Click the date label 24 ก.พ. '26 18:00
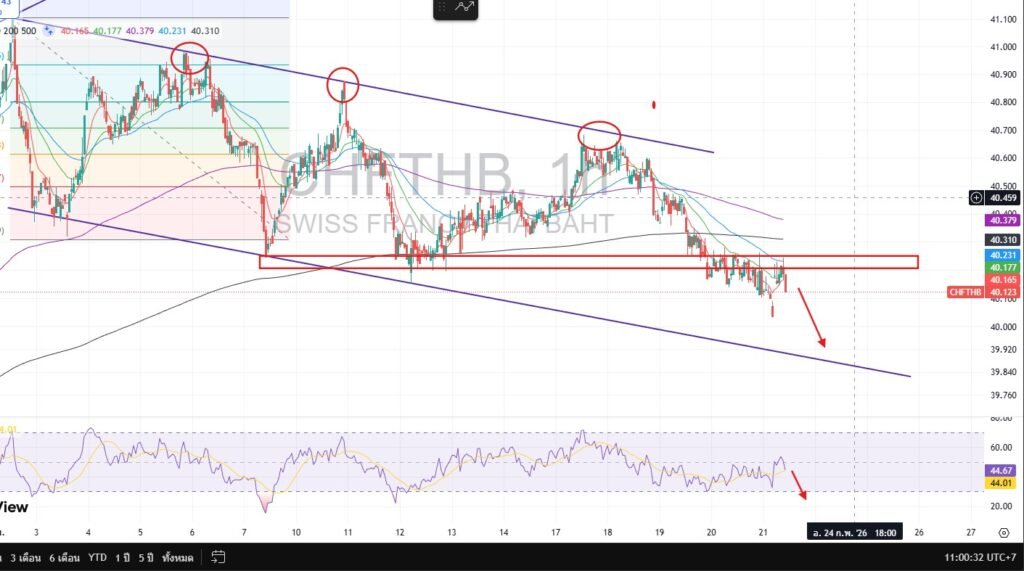Viewport: 1024px width, 571px height. (853, 532)
